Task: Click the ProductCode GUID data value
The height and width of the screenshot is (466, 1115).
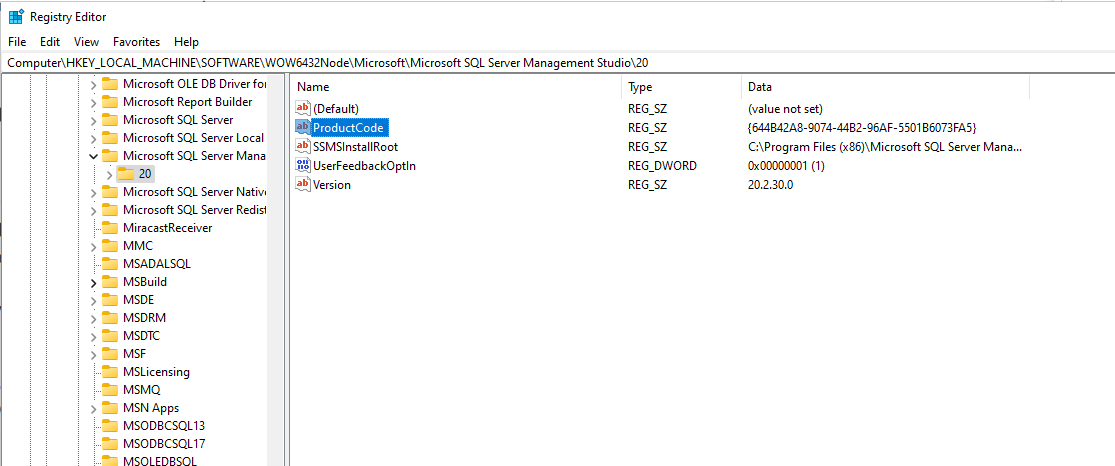Action: [x=863, y=128]
